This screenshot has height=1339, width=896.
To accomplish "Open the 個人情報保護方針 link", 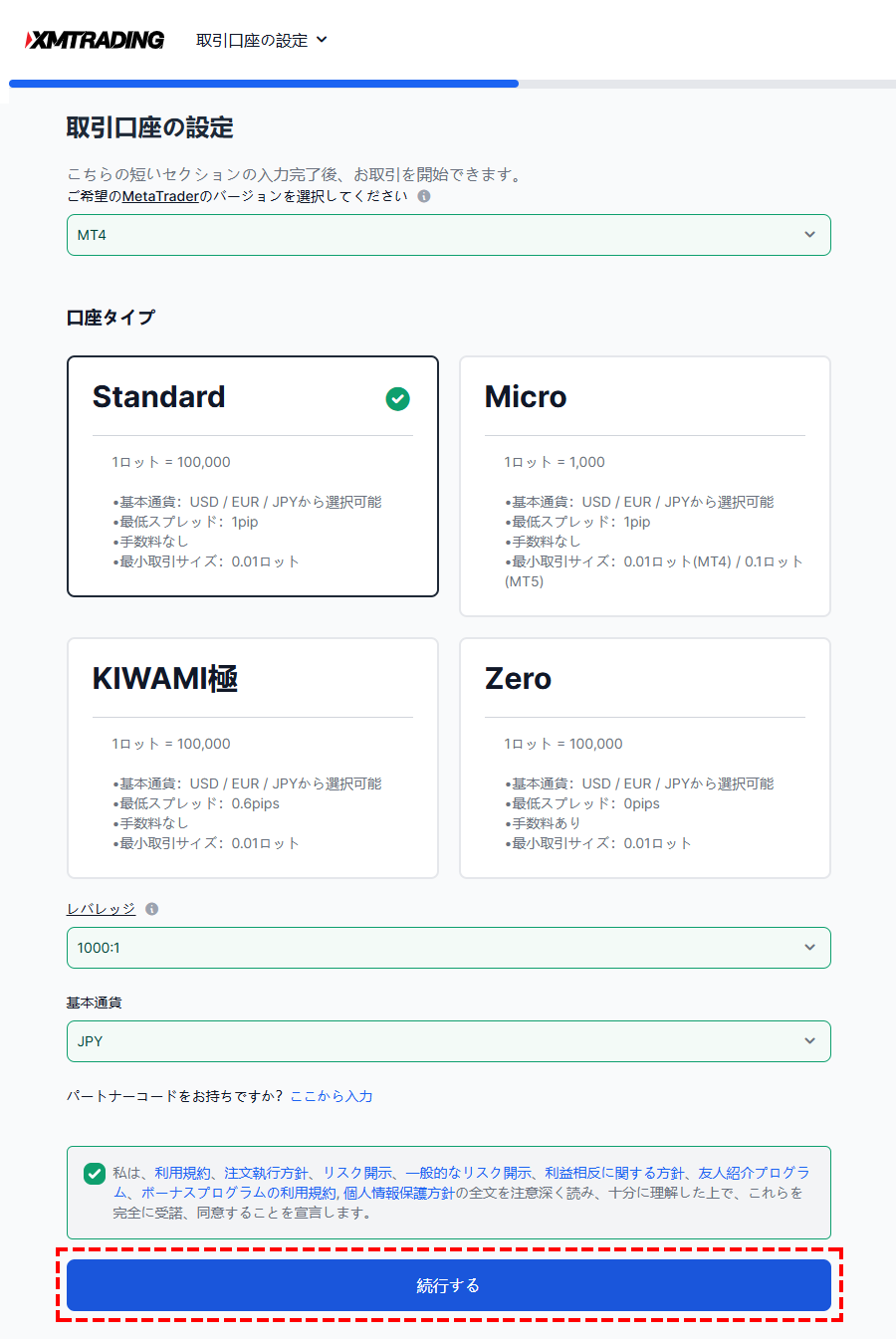I will pyautogui.click(x=398, y=1193).
